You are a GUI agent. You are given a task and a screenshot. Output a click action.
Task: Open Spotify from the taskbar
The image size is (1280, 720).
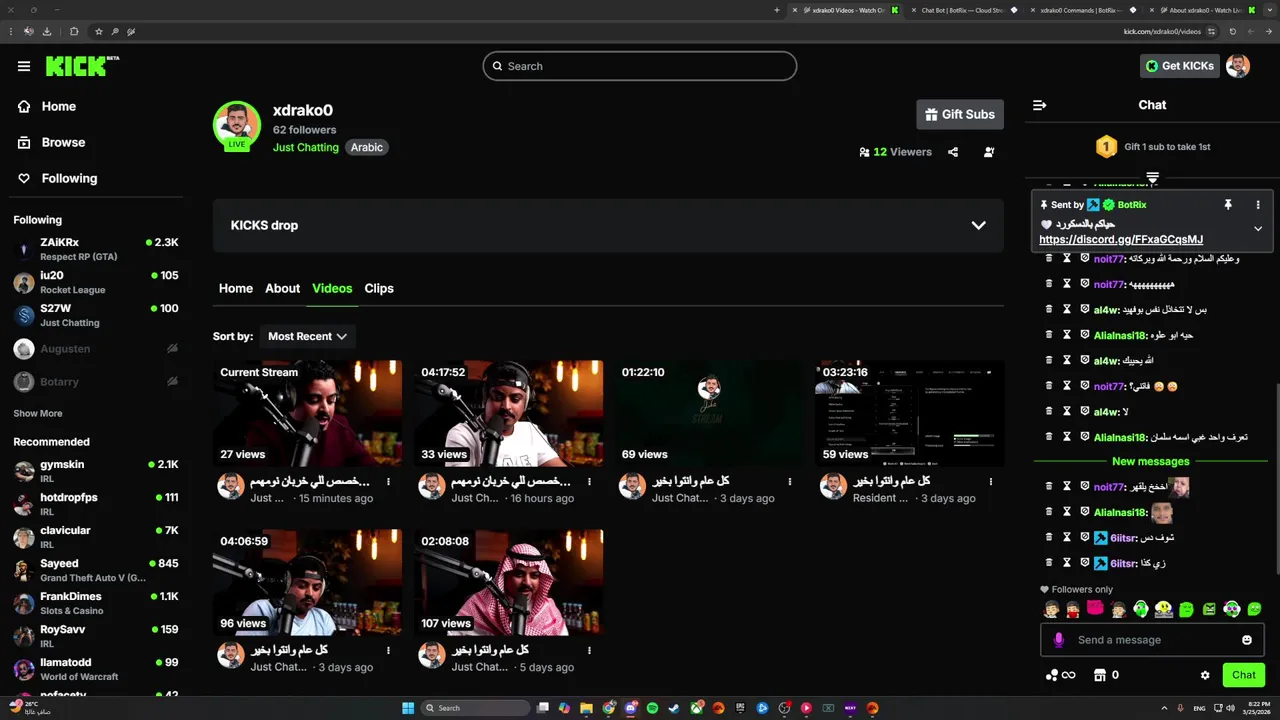tap(653, 708)
